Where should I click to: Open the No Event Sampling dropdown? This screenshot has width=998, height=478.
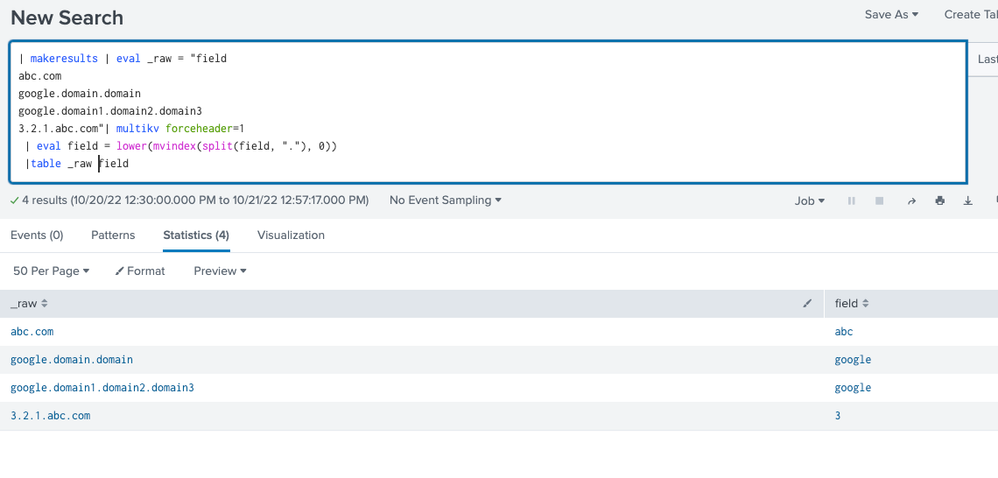(445, 200)
